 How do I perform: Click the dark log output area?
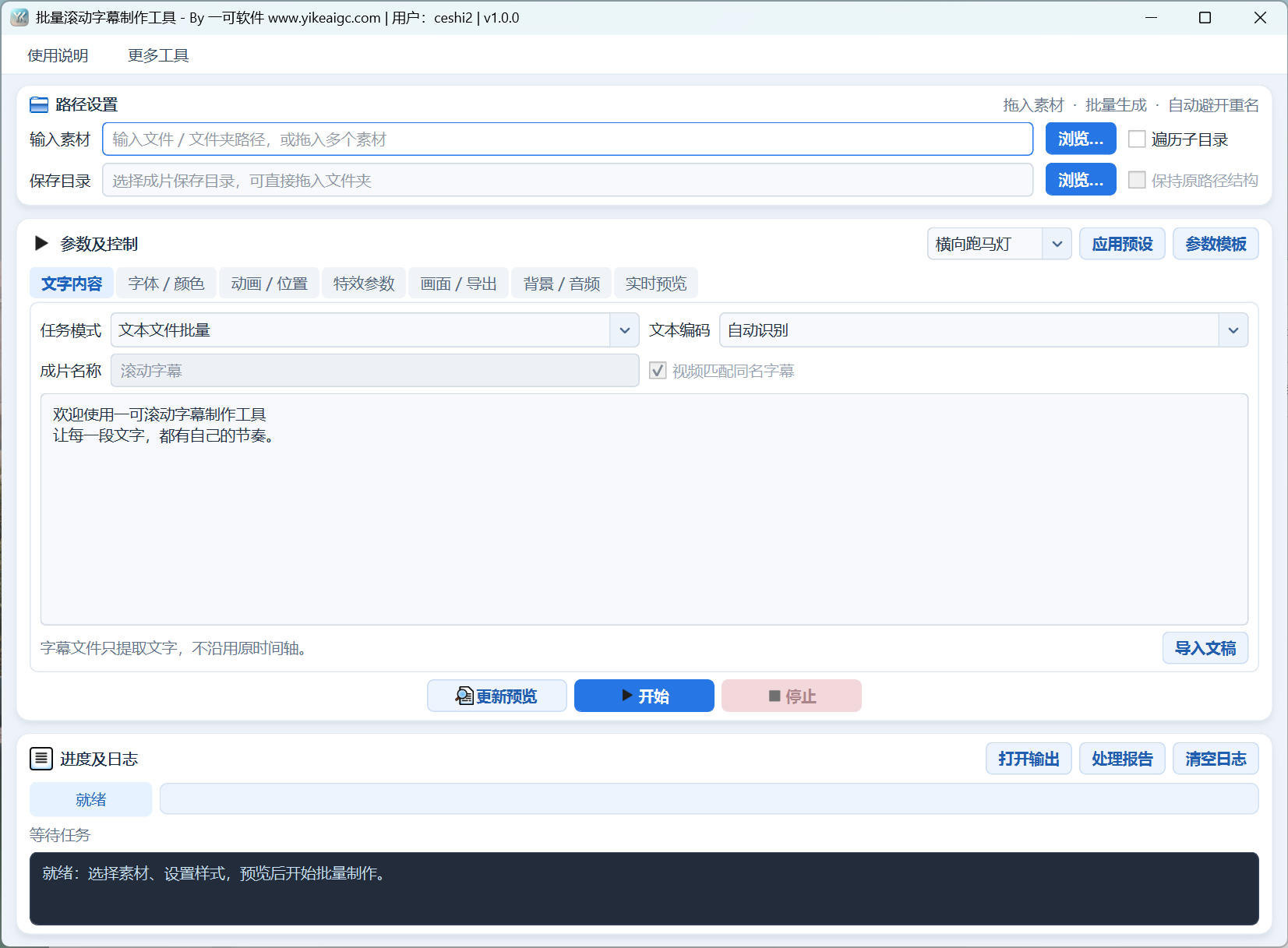coord(644,889)
